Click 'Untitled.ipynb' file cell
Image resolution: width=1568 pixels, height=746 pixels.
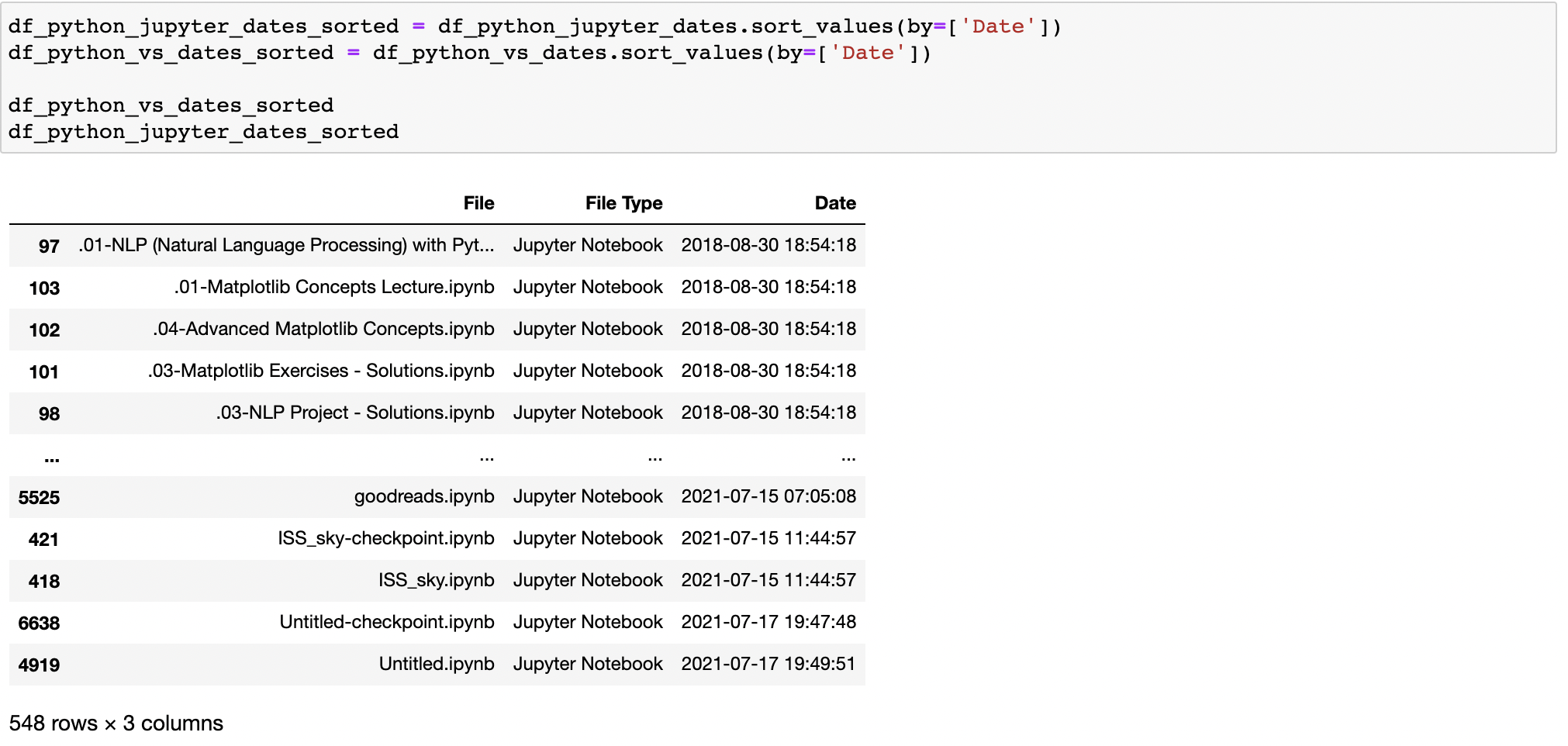click(437, 664)
